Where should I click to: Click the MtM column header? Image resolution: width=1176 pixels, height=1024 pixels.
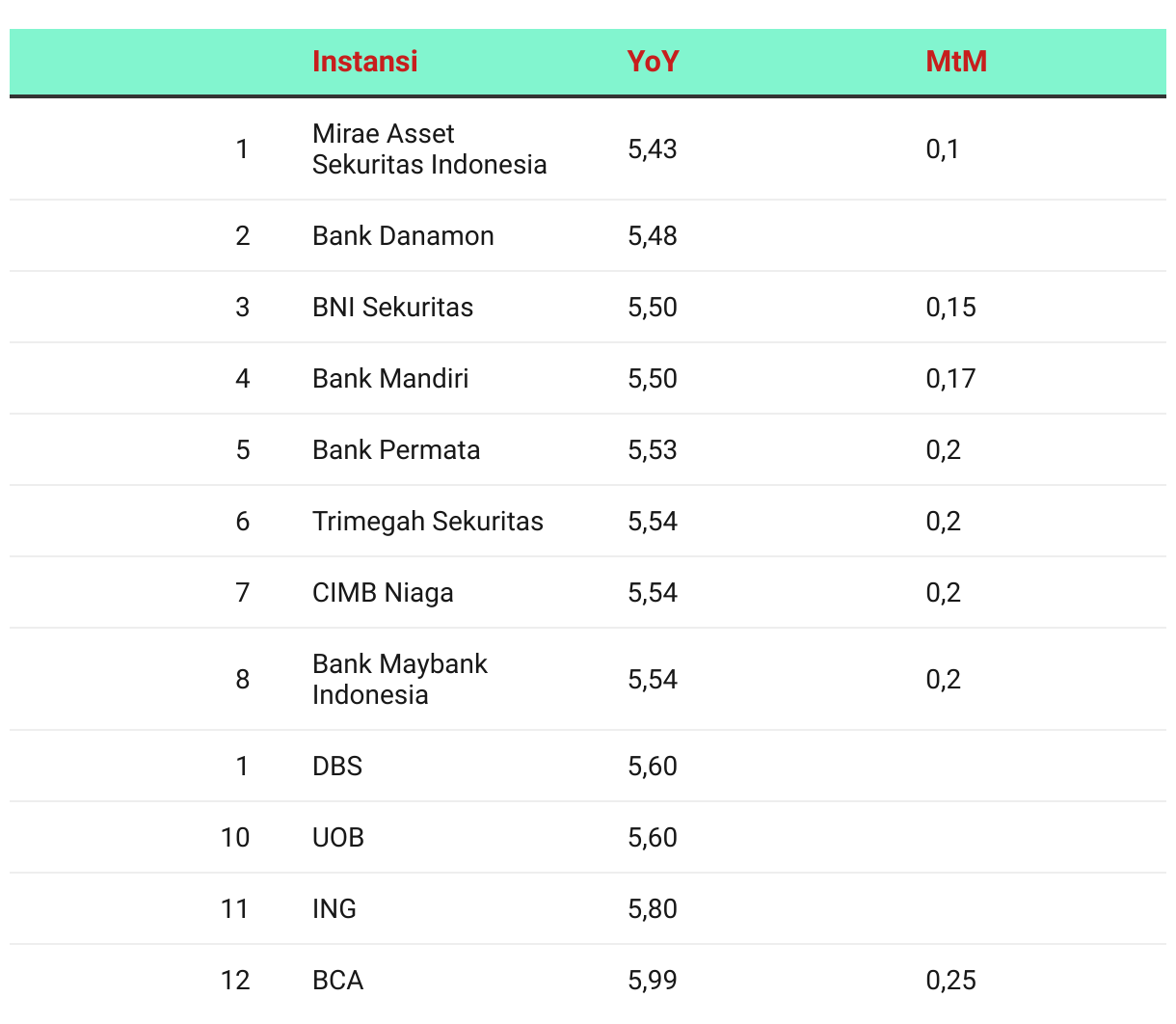click(956, 62)
